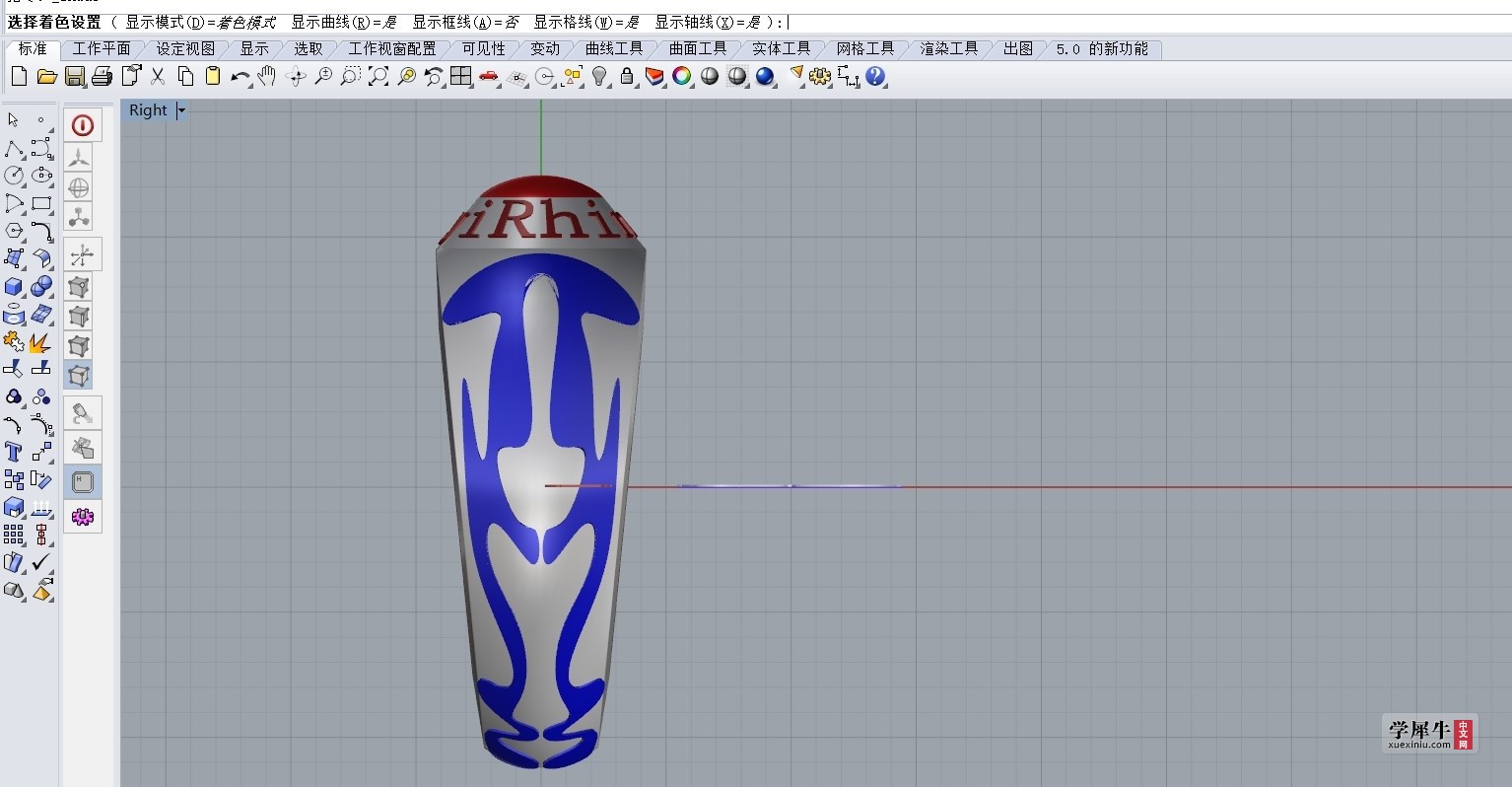Open a file using the folder icon
The image size is (1512, 787).
coord(46,76)
